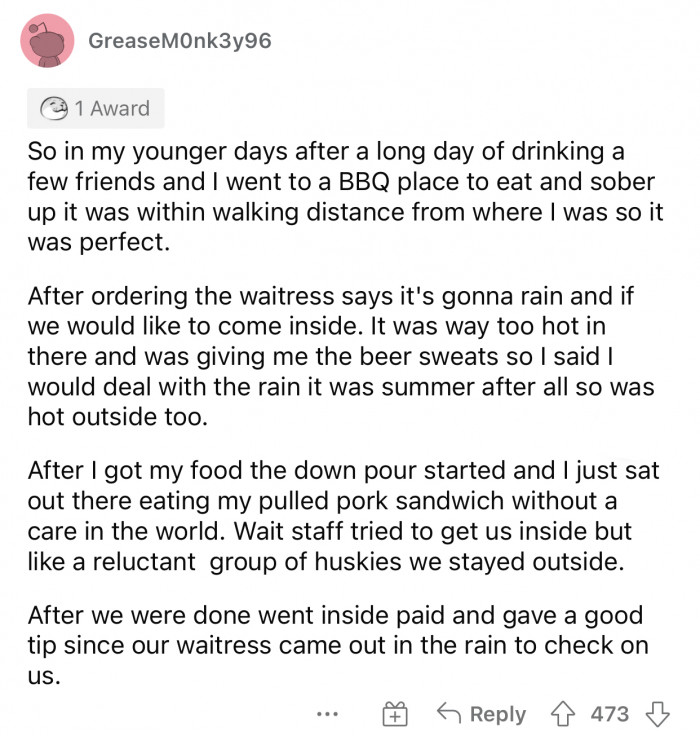This screenshot has height=736, width=700.
Task: Open the three-dot more options menu
Action: coord(327,714)
